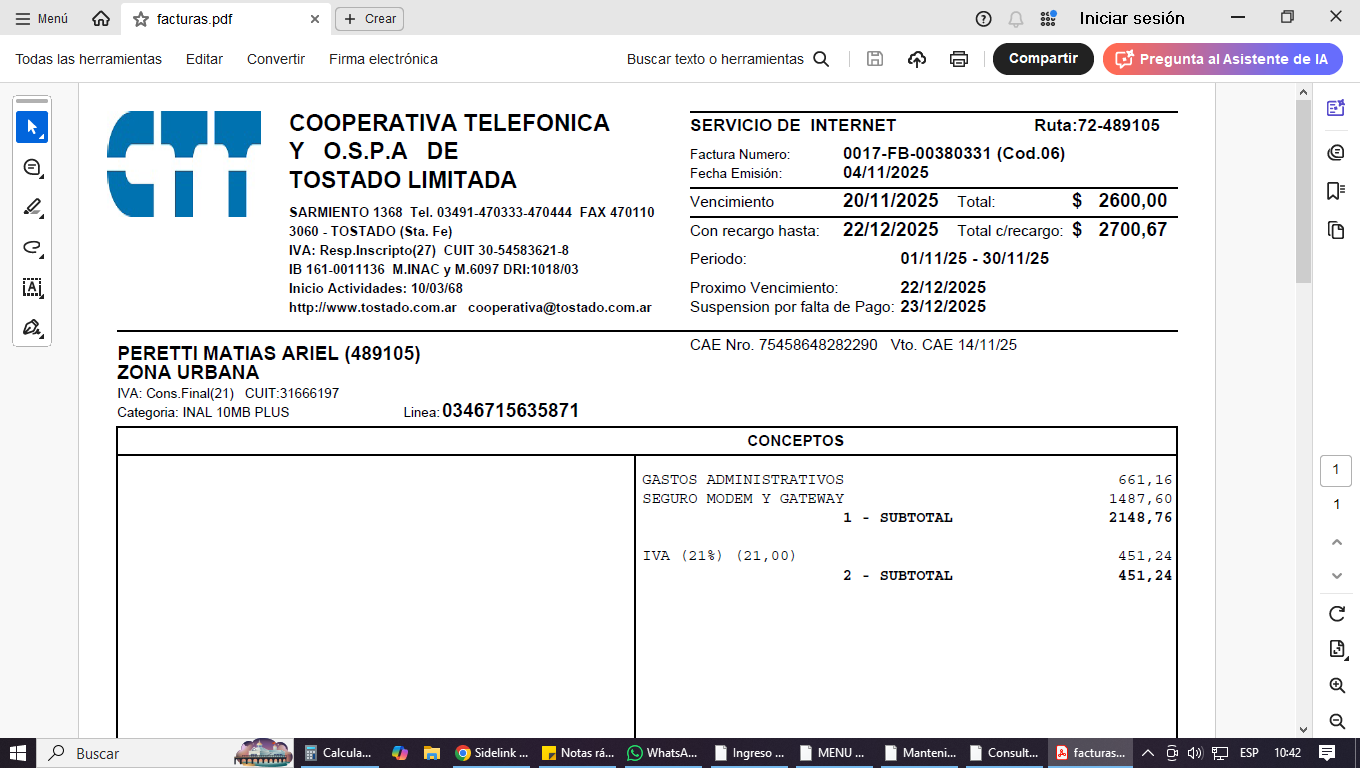Viewport: 1360px width, 768px height.
Task: Go to previous page with up chevron
Action: pos(1336,542)
